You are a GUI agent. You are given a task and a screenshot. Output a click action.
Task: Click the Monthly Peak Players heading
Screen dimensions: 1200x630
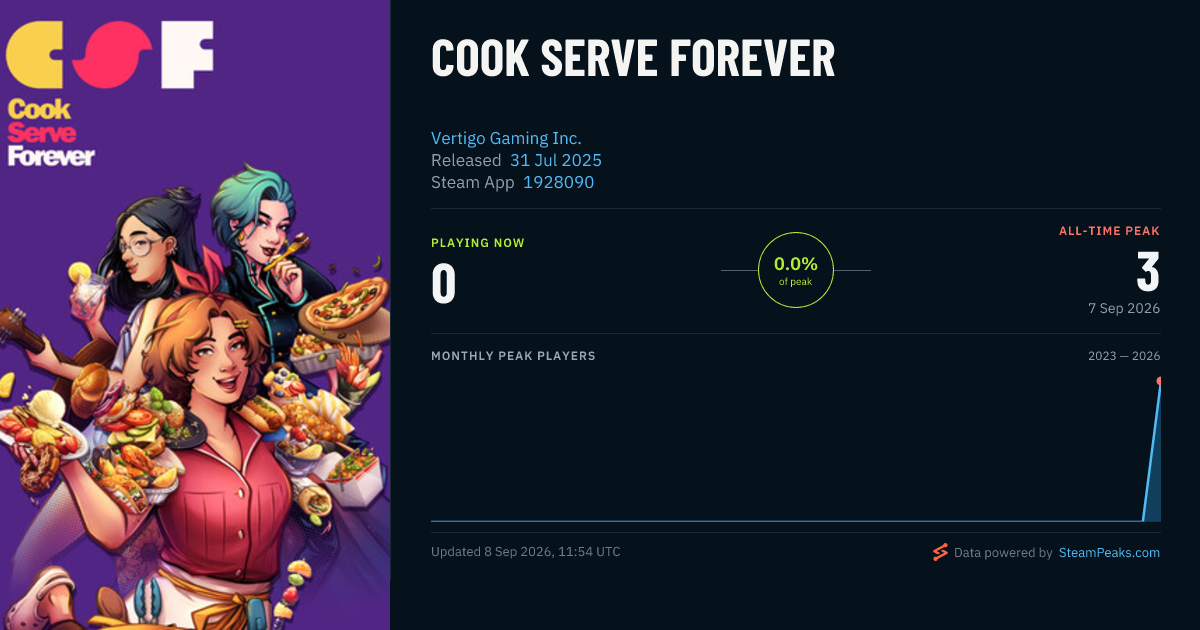click(x=513, y=356)
